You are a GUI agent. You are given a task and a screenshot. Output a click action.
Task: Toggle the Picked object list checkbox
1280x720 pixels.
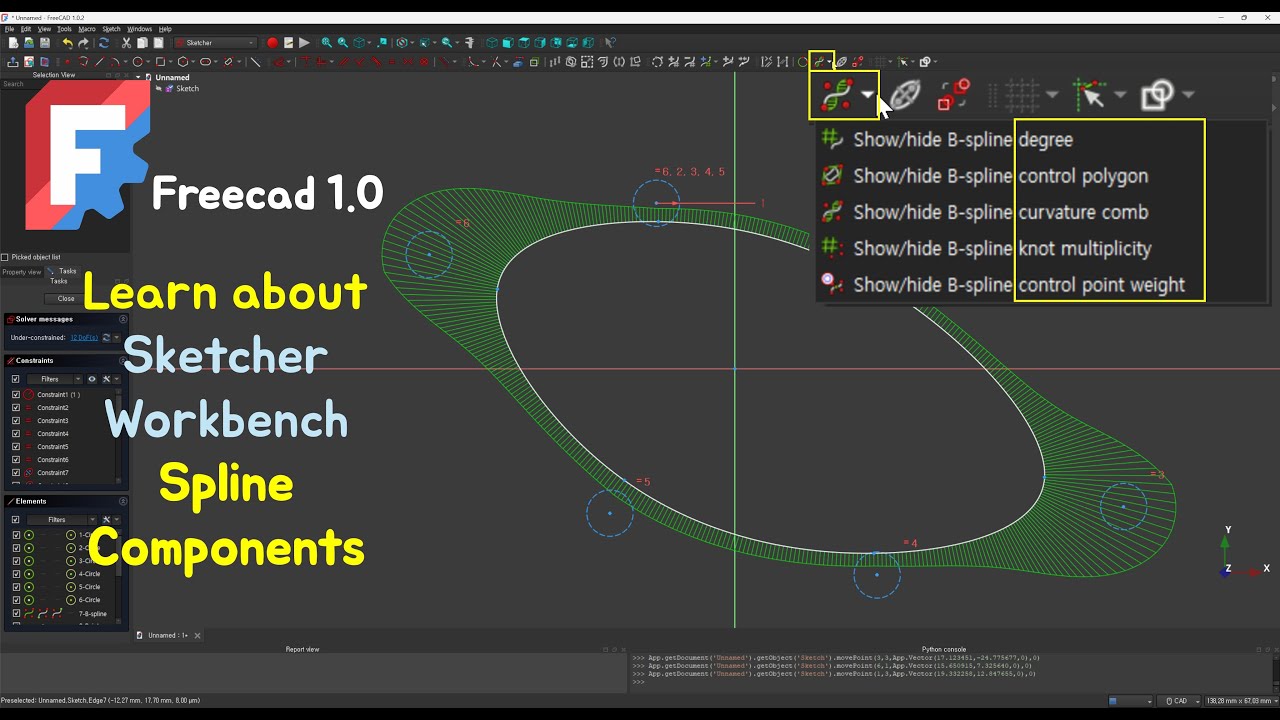(x=5, y=257)
